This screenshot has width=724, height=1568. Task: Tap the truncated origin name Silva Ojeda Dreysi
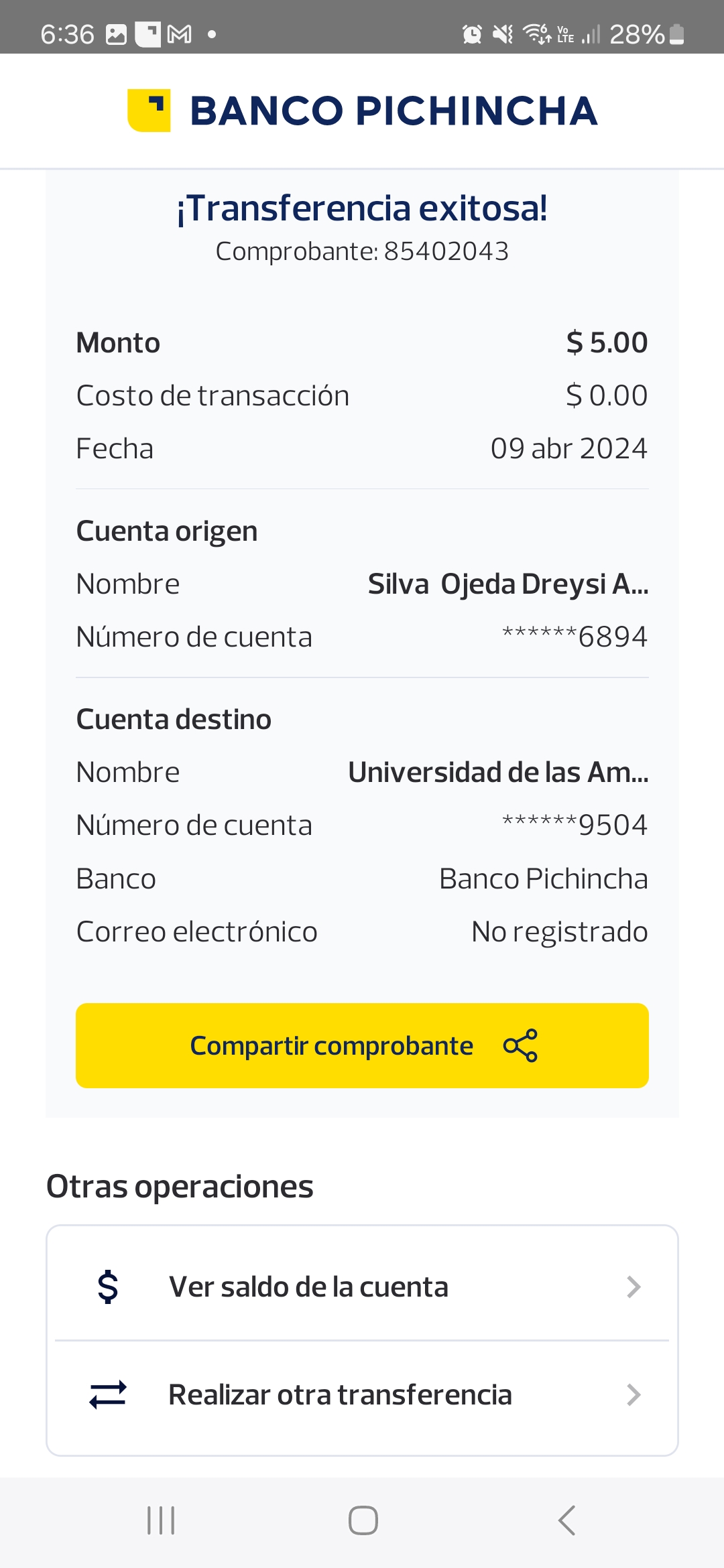click(507, 584)
